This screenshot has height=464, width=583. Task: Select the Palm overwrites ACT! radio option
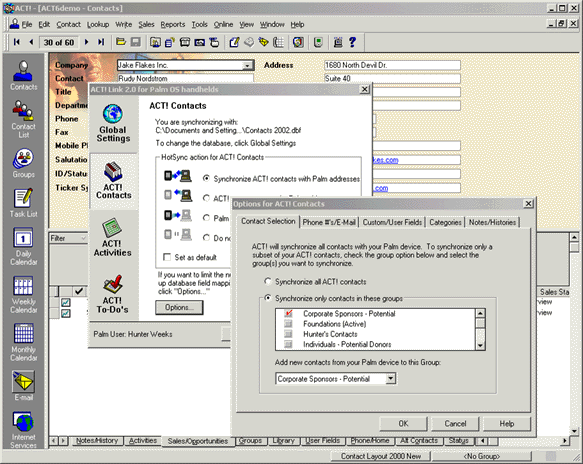(x=206, y=218)
